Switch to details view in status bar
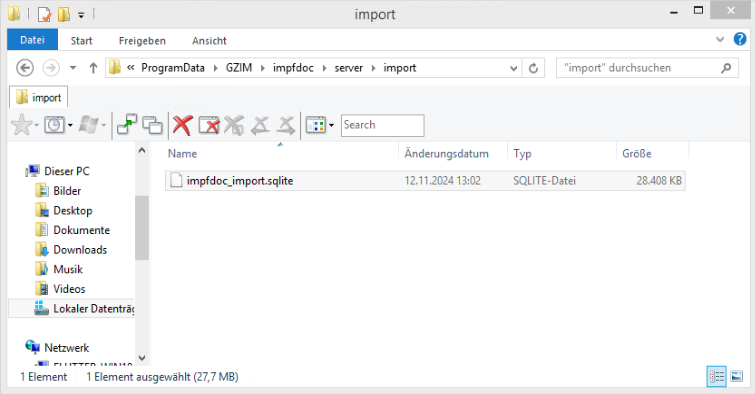 coord(716,376)
